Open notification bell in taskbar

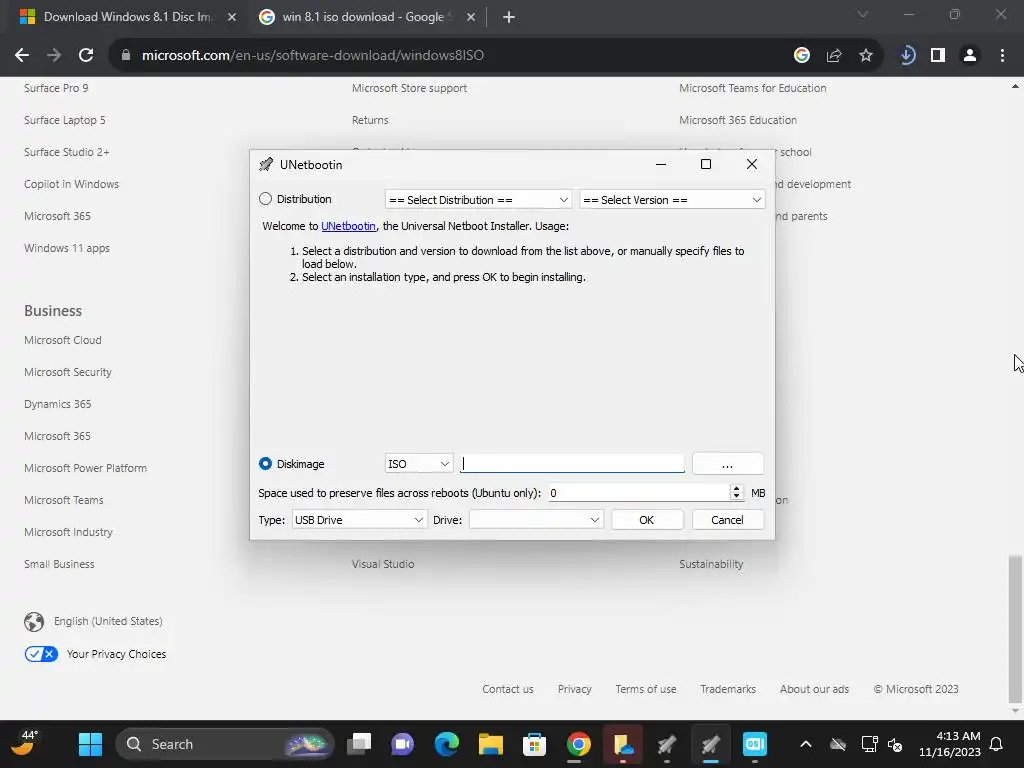(997, 744)
